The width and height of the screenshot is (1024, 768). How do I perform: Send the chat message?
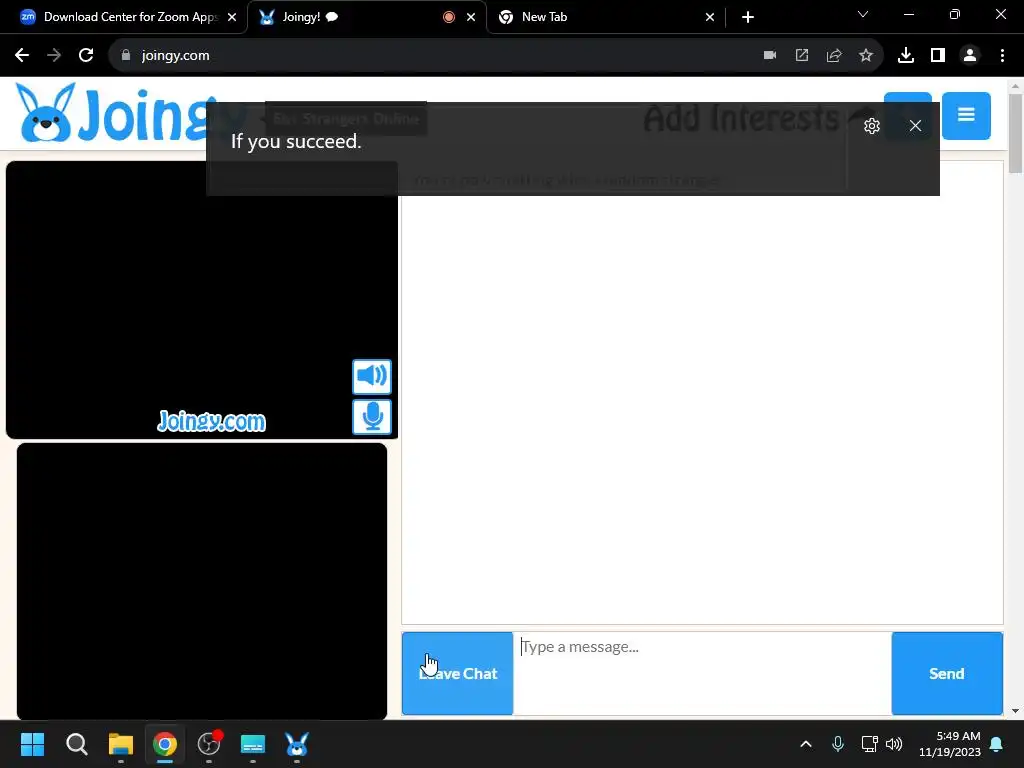(x=947, y=673)
